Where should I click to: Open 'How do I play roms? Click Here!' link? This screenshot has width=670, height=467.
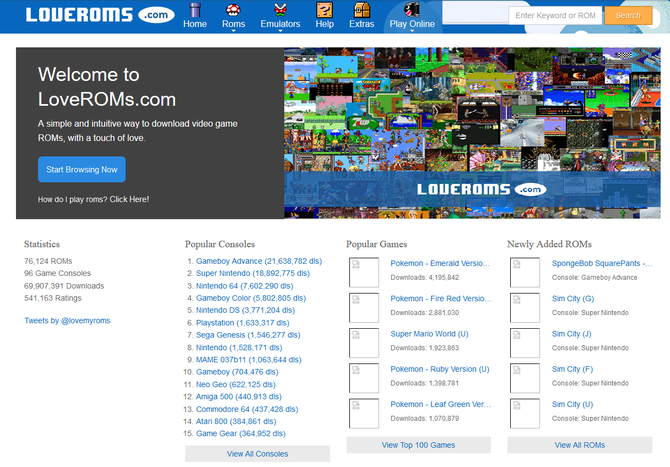tap(93, 199)
